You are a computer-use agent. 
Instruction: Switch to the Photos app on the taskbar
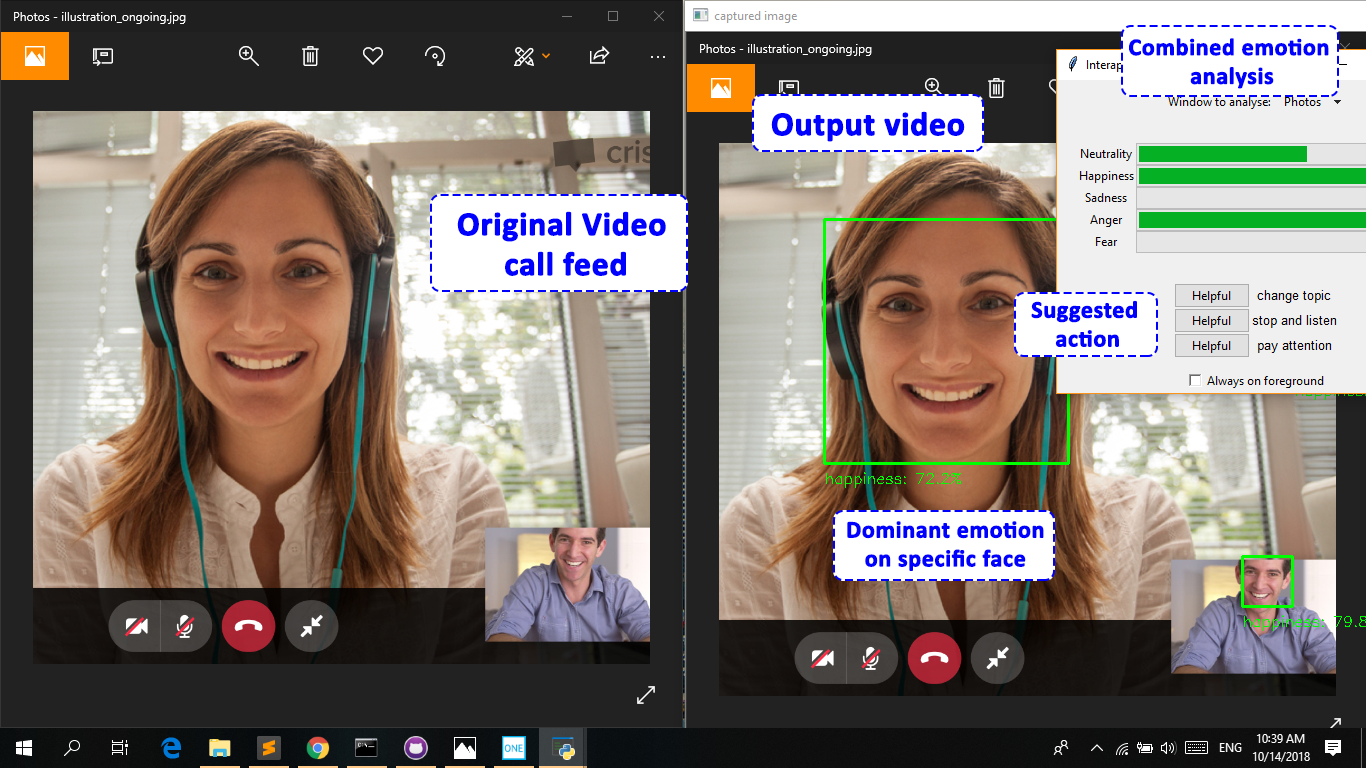point(465,748)
